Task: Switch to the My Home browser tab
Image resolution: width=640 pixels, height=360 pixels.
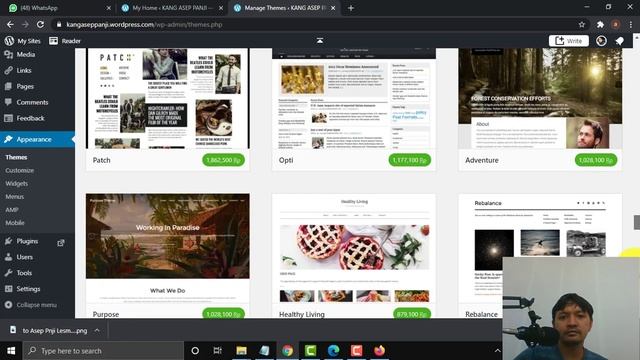Action: pos(171,8)
